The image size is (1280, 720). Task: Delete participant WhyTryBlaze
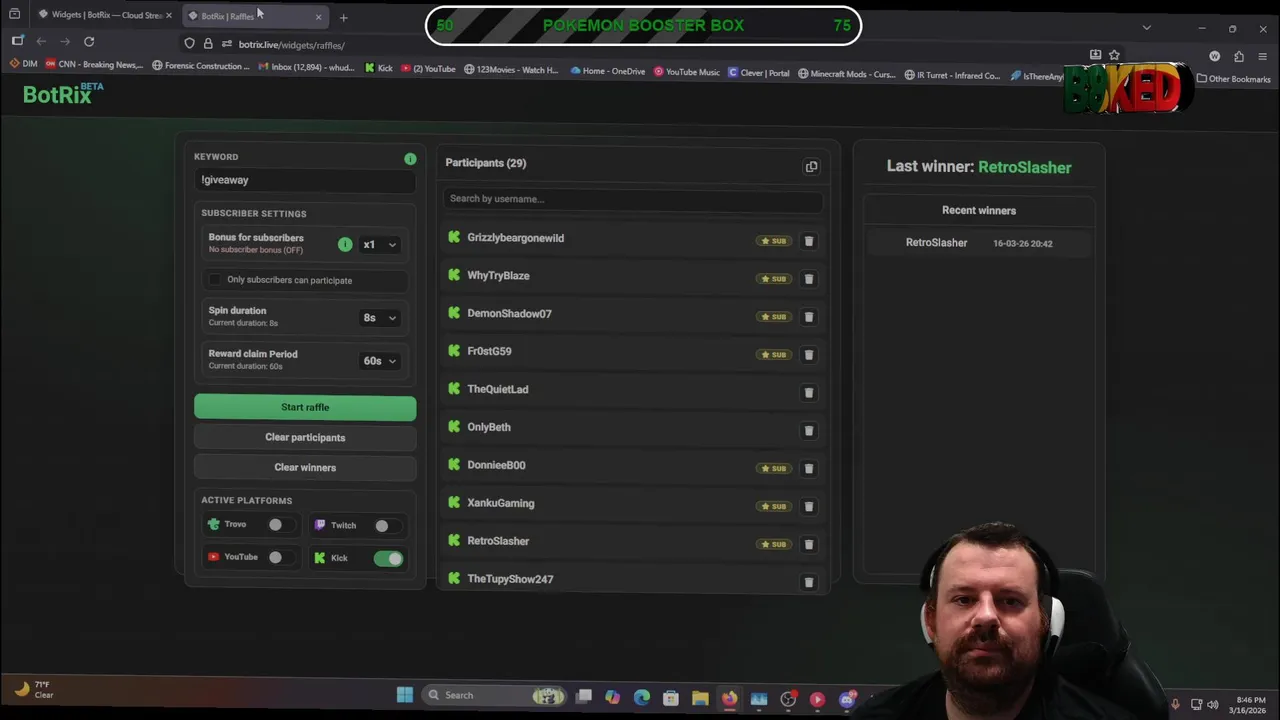pyautogui.click(x=809, y=279)
